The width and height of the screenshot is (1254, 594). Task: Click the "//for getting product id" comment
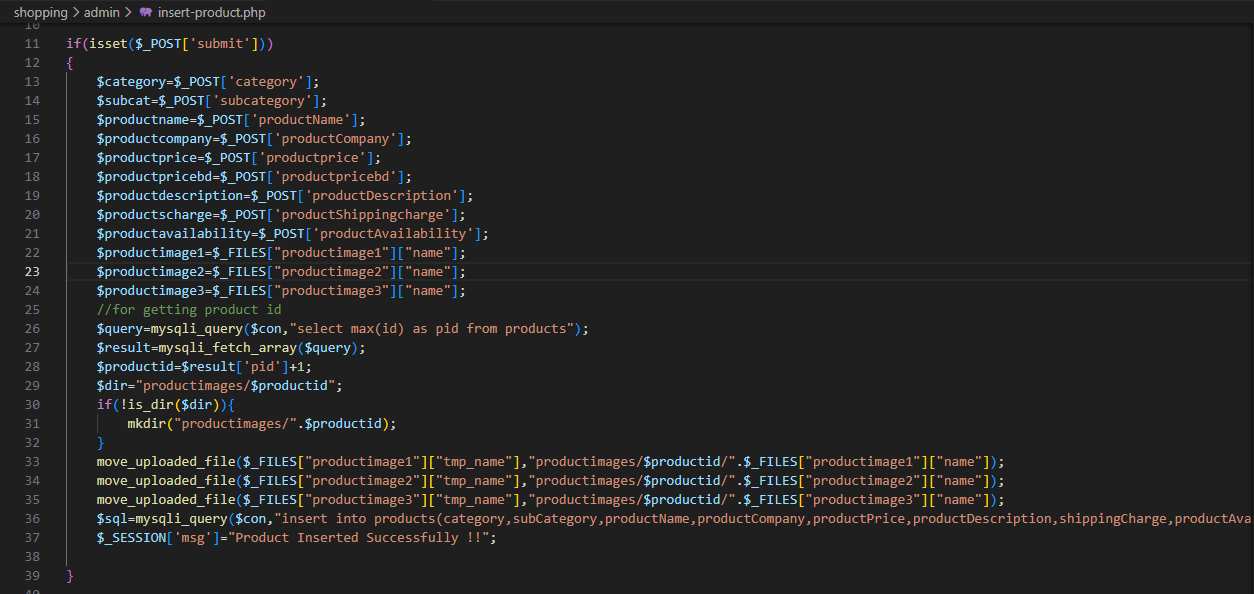click(189, 310)
